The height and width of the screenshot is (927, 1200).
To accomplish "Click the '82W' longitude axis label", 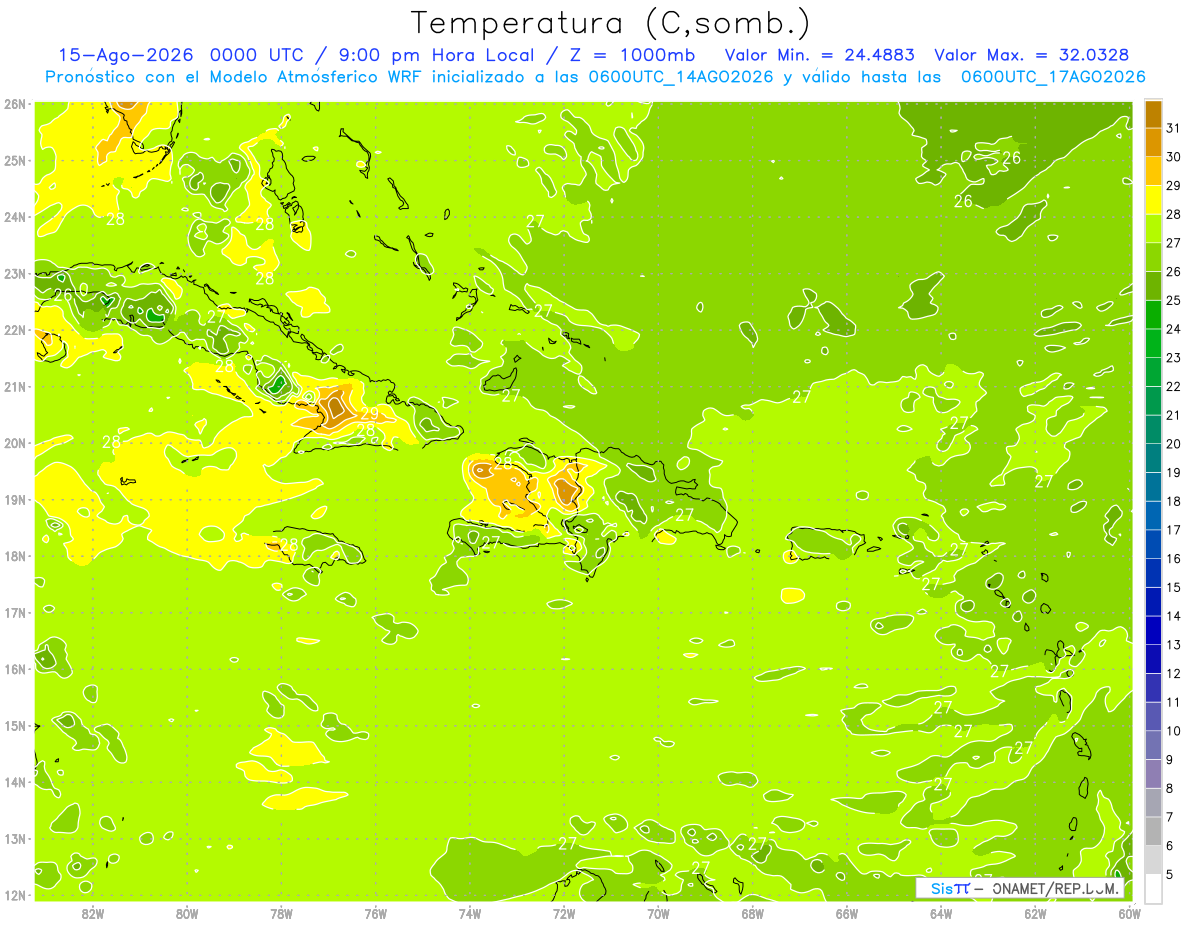I will (93, 913).
